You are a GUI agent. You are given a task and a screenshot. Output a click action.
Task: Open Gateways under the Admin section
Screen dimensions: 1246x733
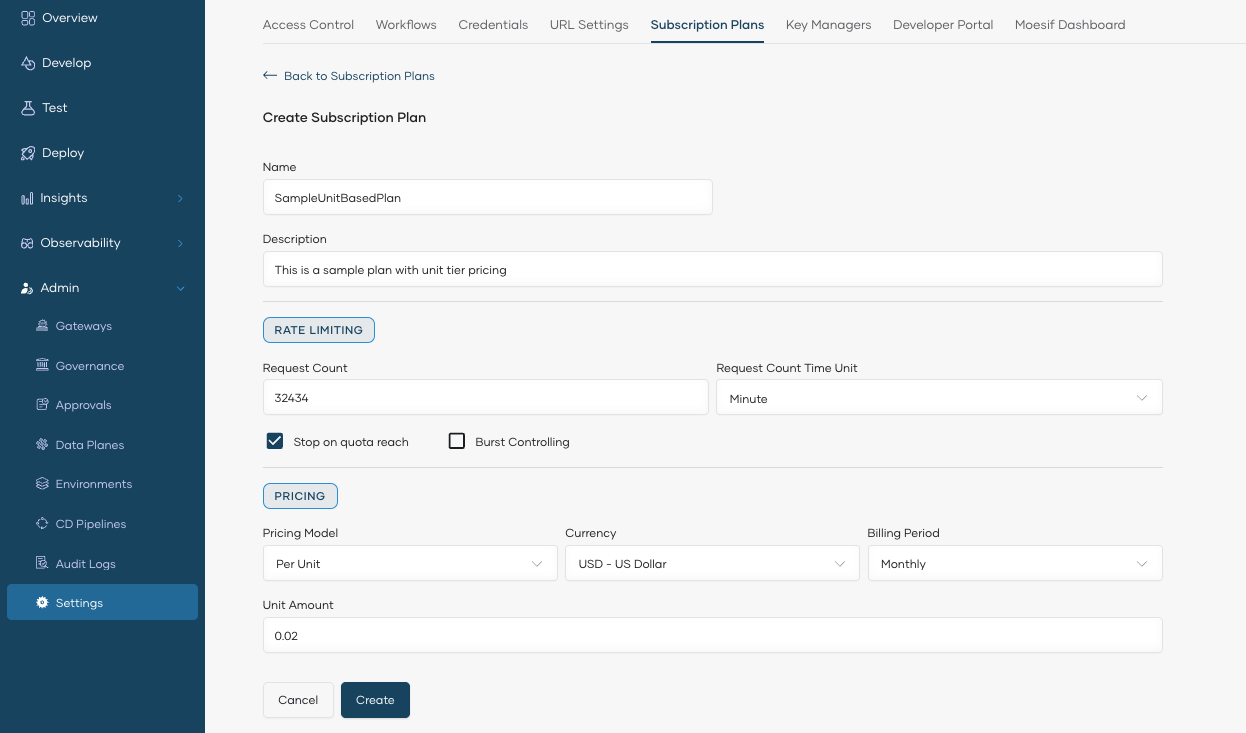tap(81, 325)
